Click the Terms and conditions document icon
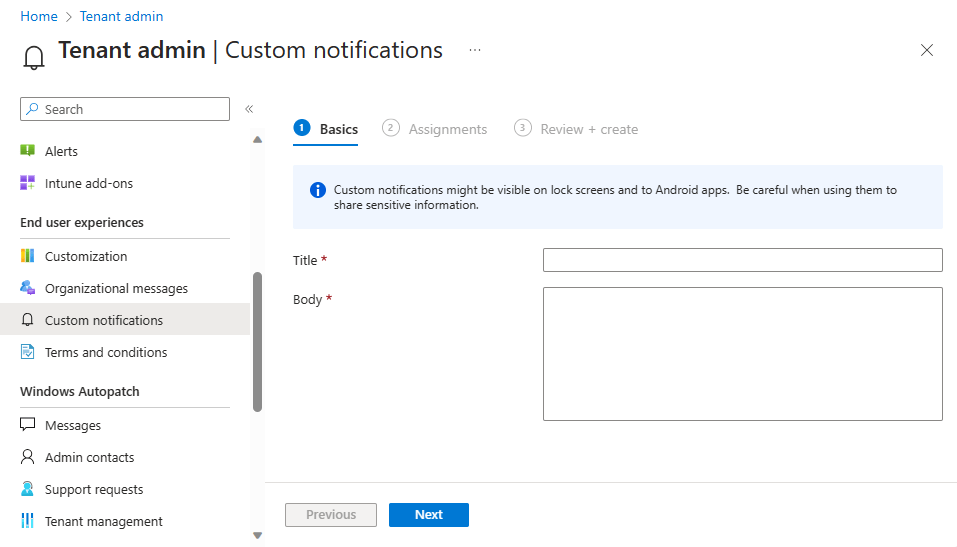The width and height of the screenshot is (957, 547). pyautogui.click(x=28, y=352)
